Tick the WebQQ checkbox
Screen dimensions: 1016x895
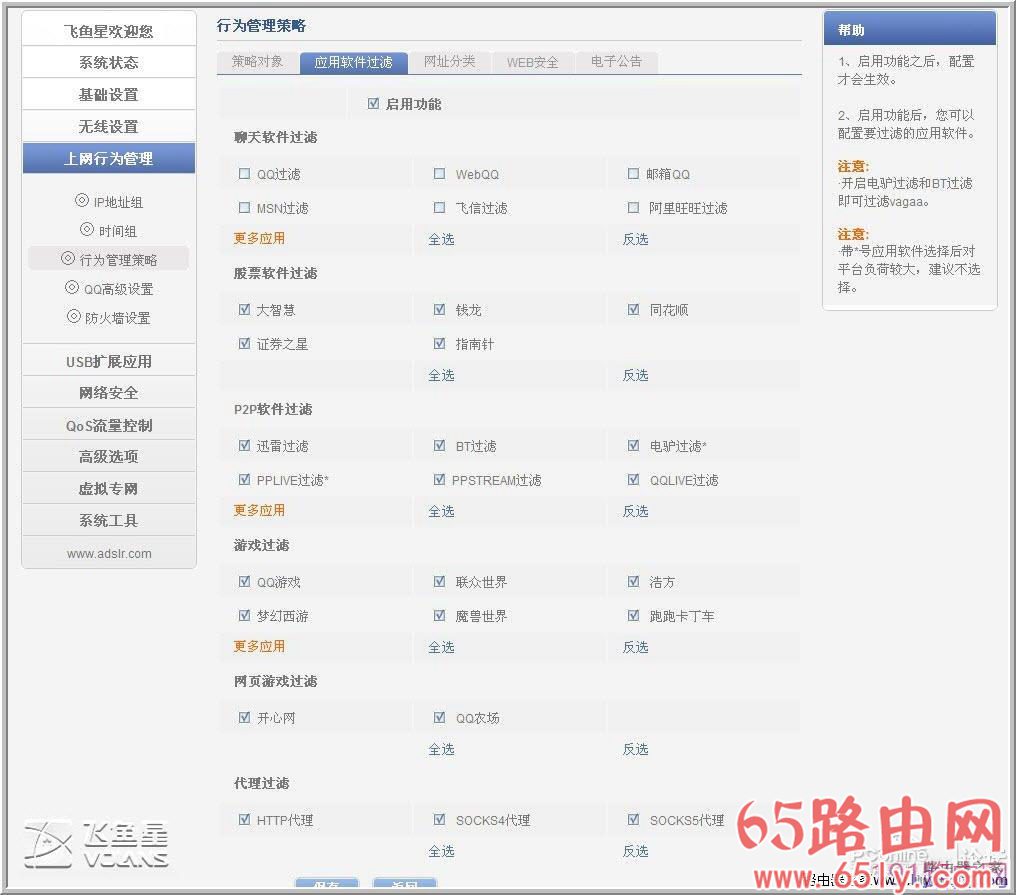coord(439,174)
